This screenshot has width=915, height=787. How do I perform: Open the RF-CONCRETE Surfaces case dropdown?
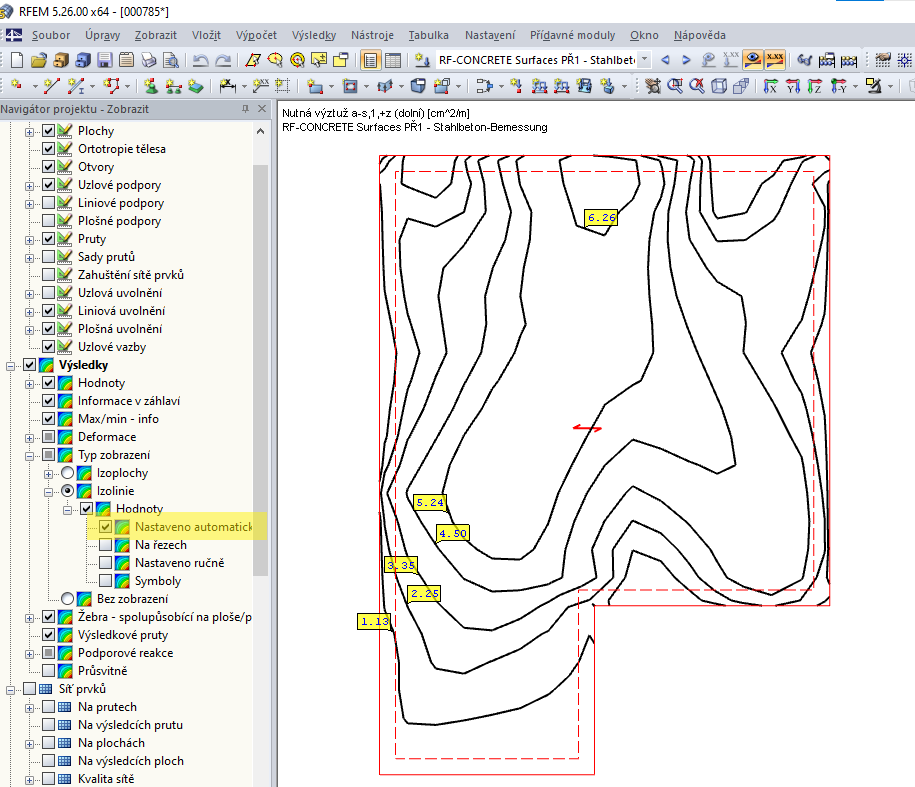click(644, 60)
